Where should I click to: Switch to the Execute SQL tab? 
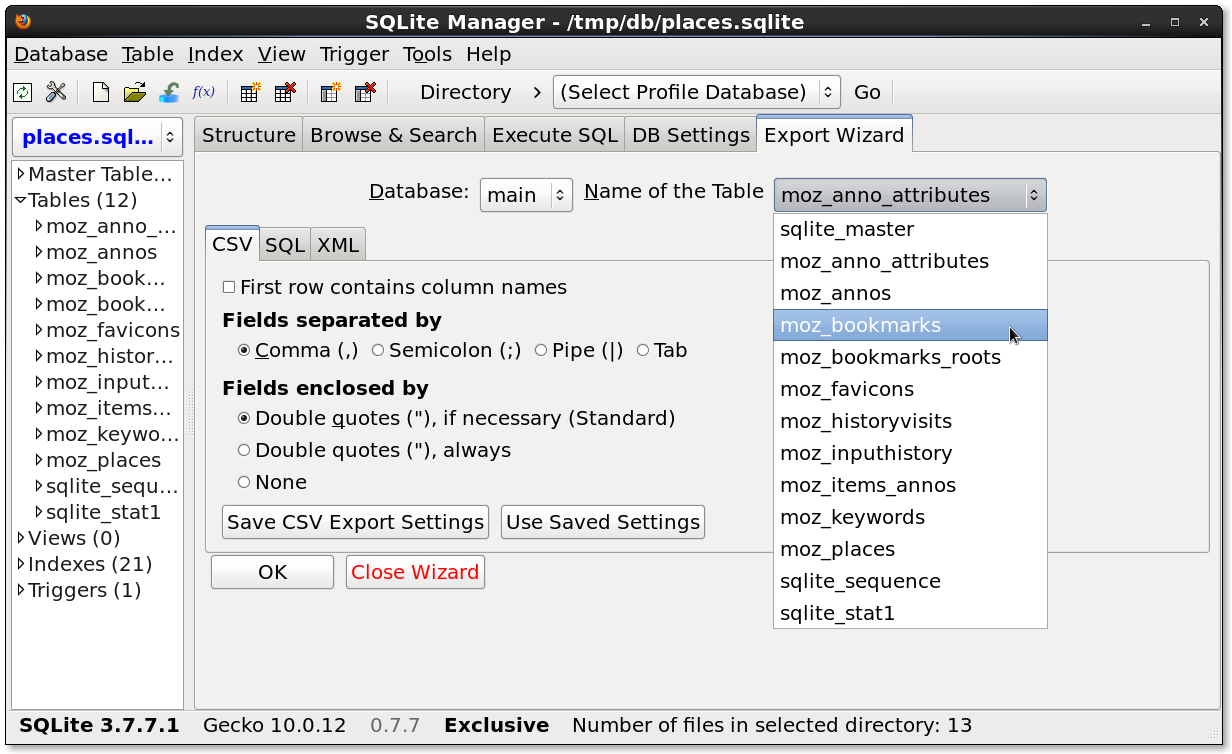point(555,135)
